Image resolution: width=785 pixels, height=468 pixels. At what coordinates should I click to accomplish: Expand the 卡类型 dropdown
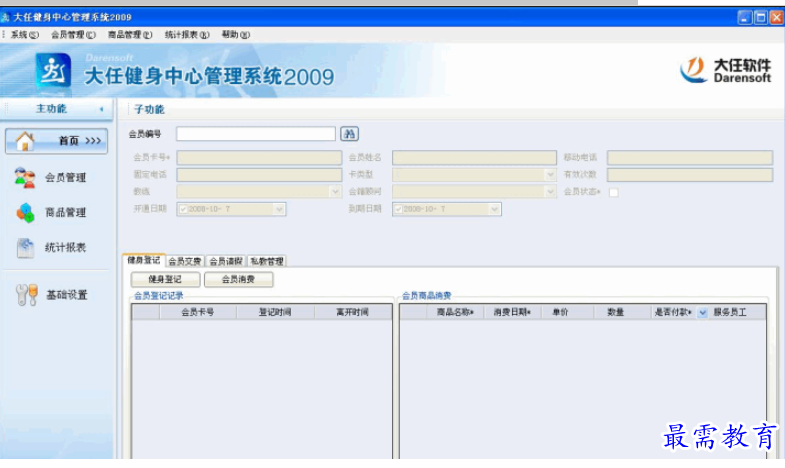(550, 175)
